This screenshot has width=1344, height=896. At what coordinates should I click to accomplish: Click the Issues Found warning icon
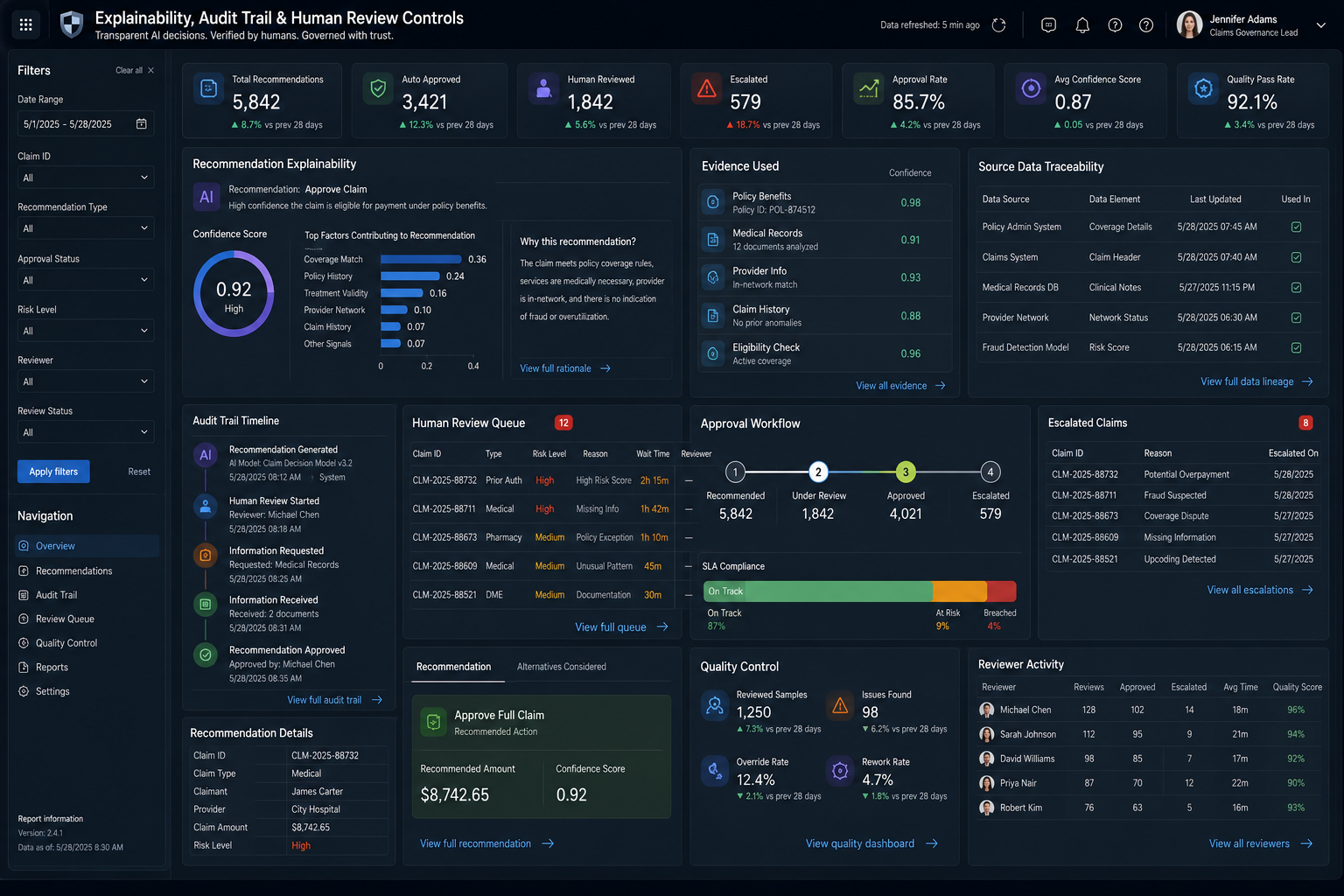point(840,705)
